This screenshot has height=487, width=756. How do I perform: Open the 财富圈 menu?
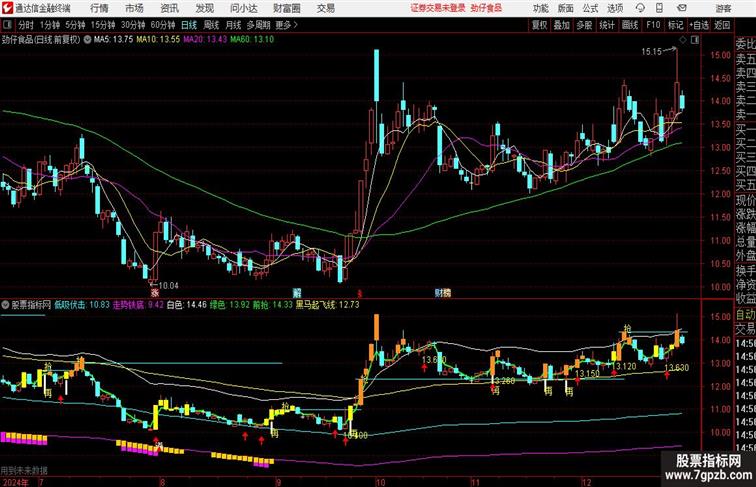point(287,8)
